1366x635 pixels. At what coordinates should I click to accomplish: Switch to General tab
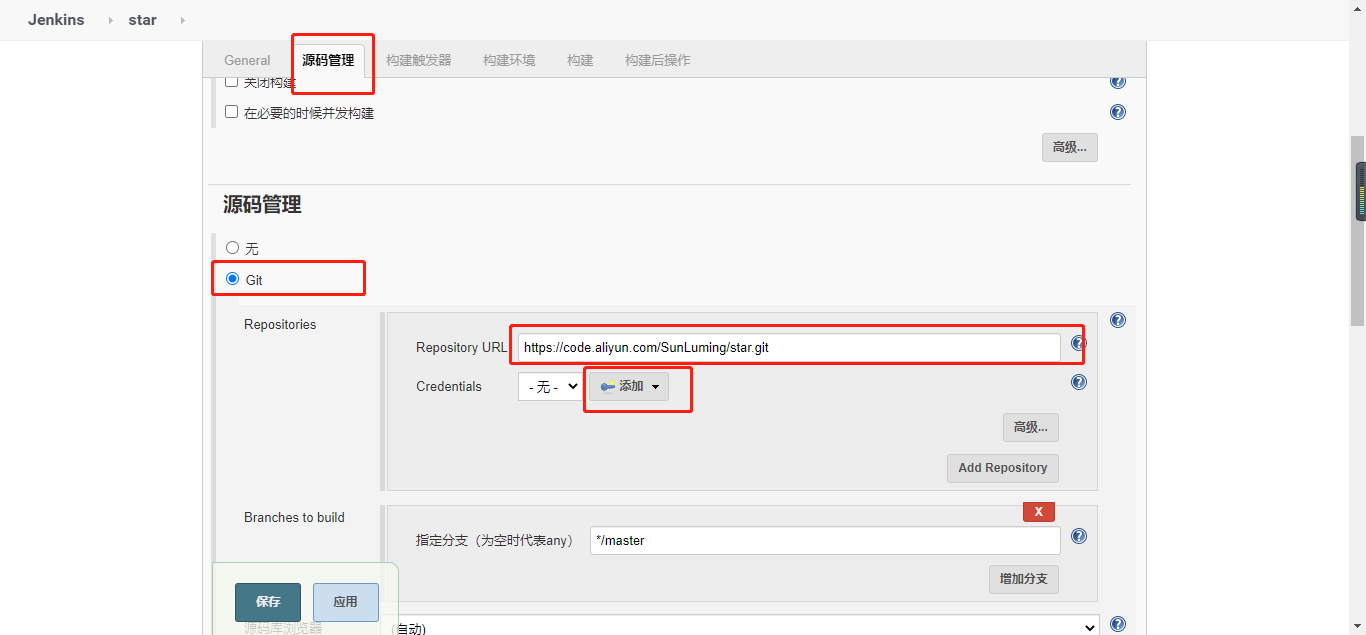(x=247, y=60)
